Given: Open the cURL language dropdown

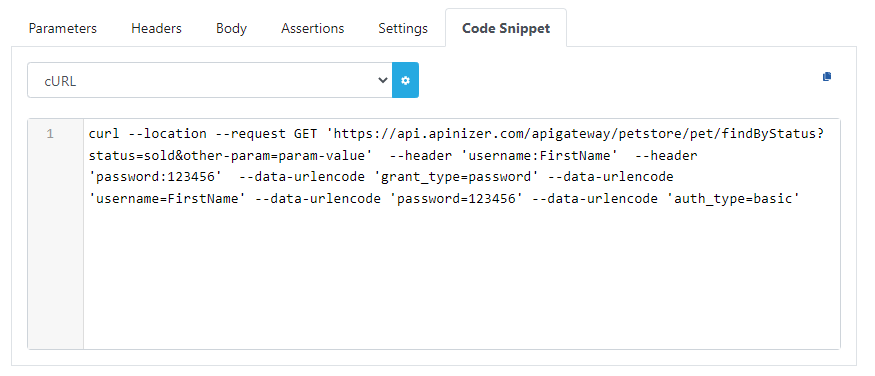Looking at the screenshot, I should pos(210,80).
